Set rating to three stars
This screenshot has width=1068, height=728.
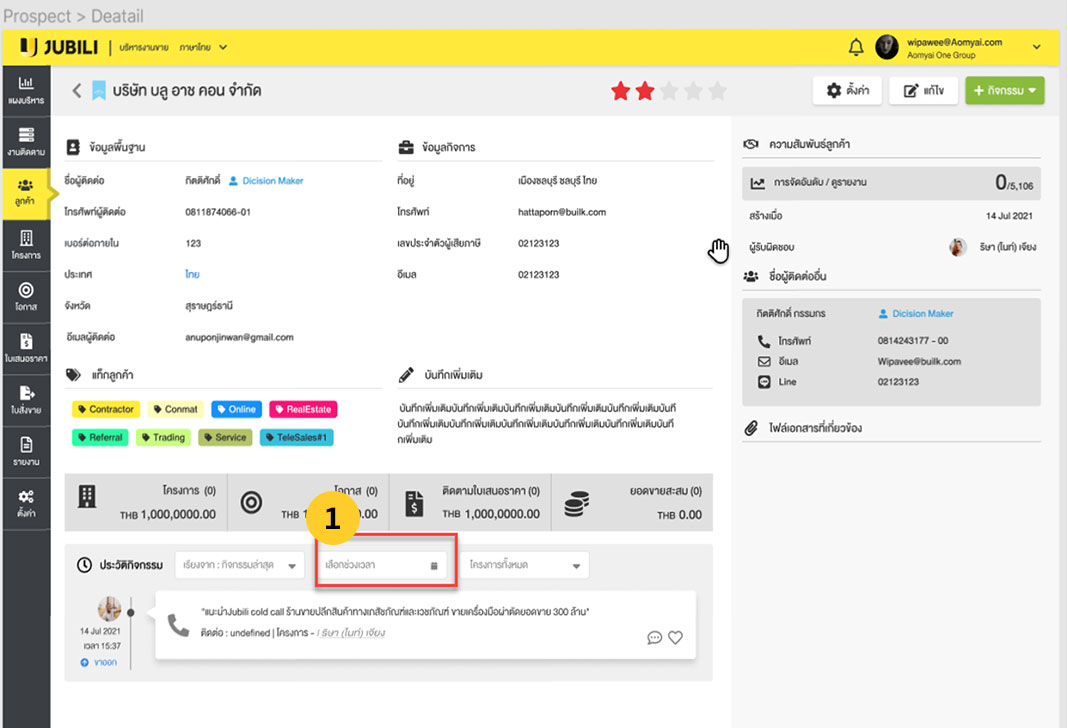[x=669, y=91]
